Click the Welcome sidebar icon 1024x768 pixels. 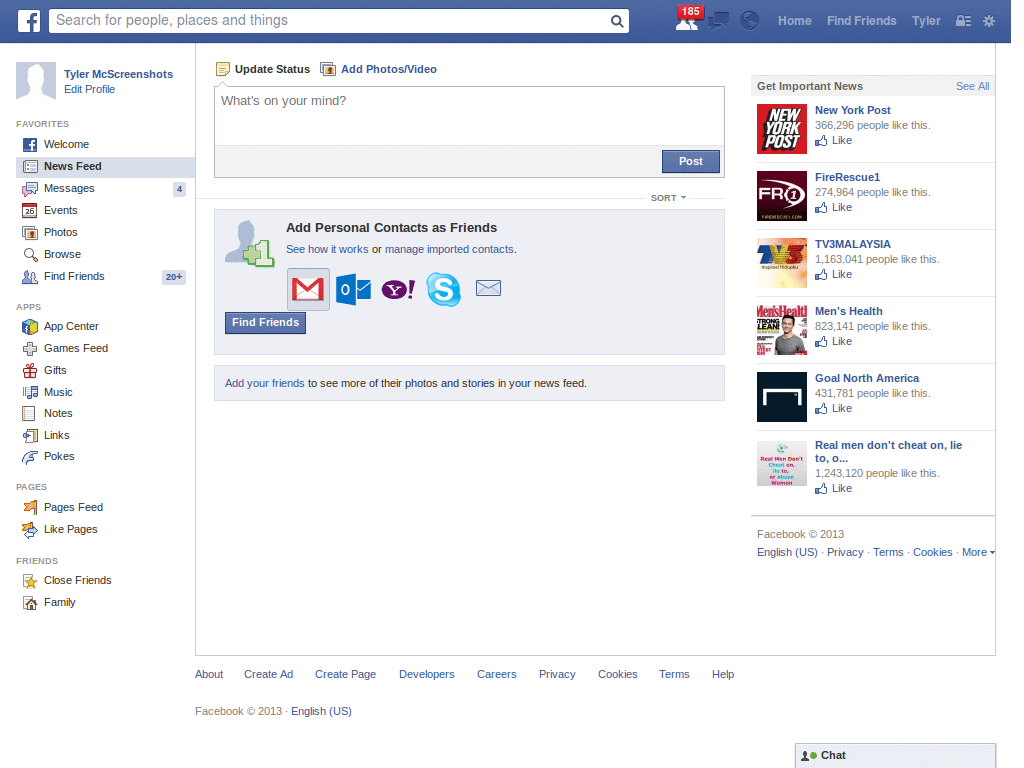30,144
